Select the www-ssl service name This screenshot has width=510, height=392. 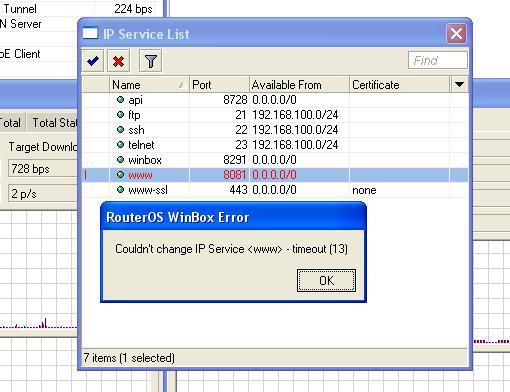pyautogui.click(x=148, y=190)
